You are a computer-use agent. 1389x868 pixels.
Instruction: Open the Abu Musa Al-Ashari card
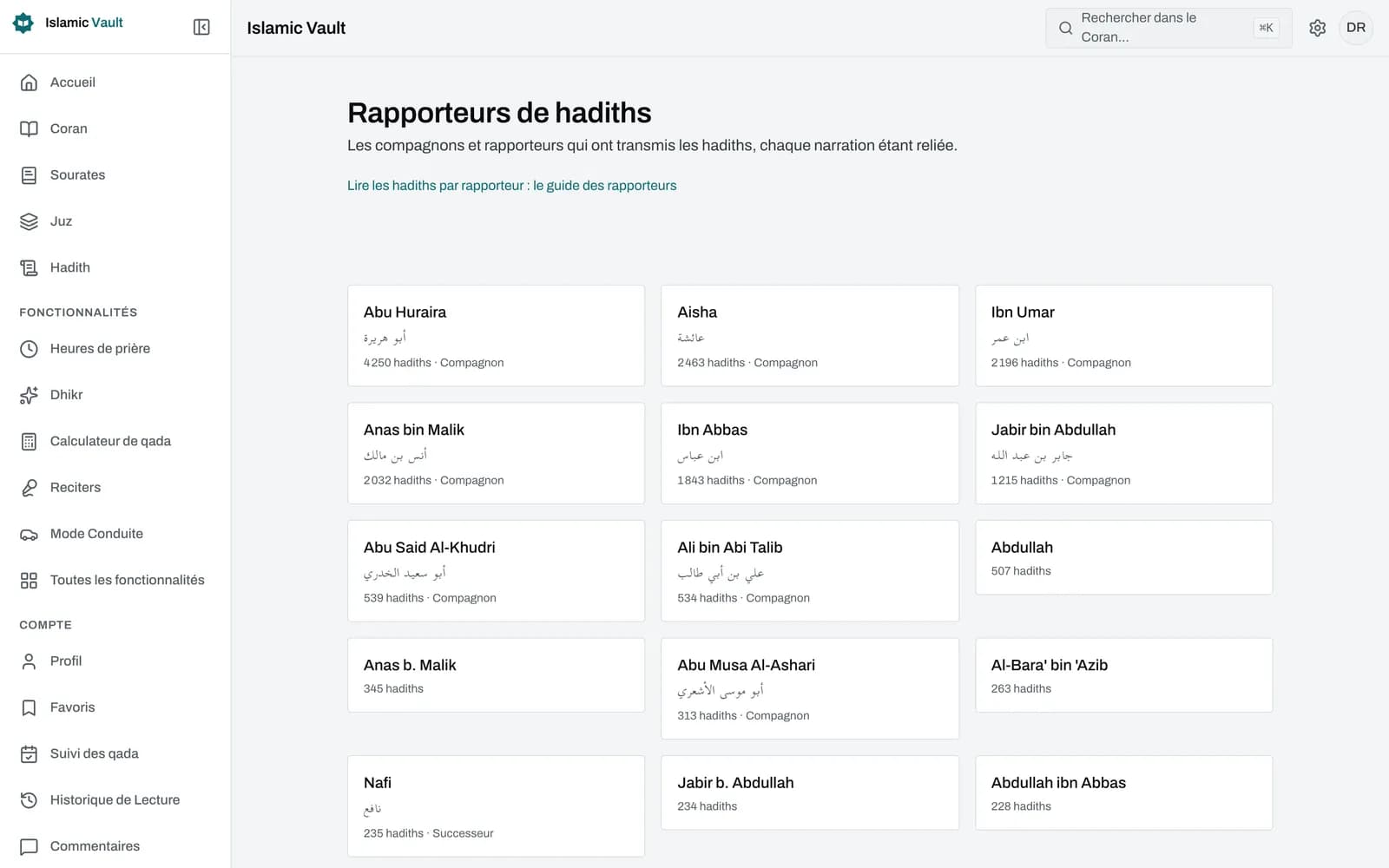coord(810,689)
